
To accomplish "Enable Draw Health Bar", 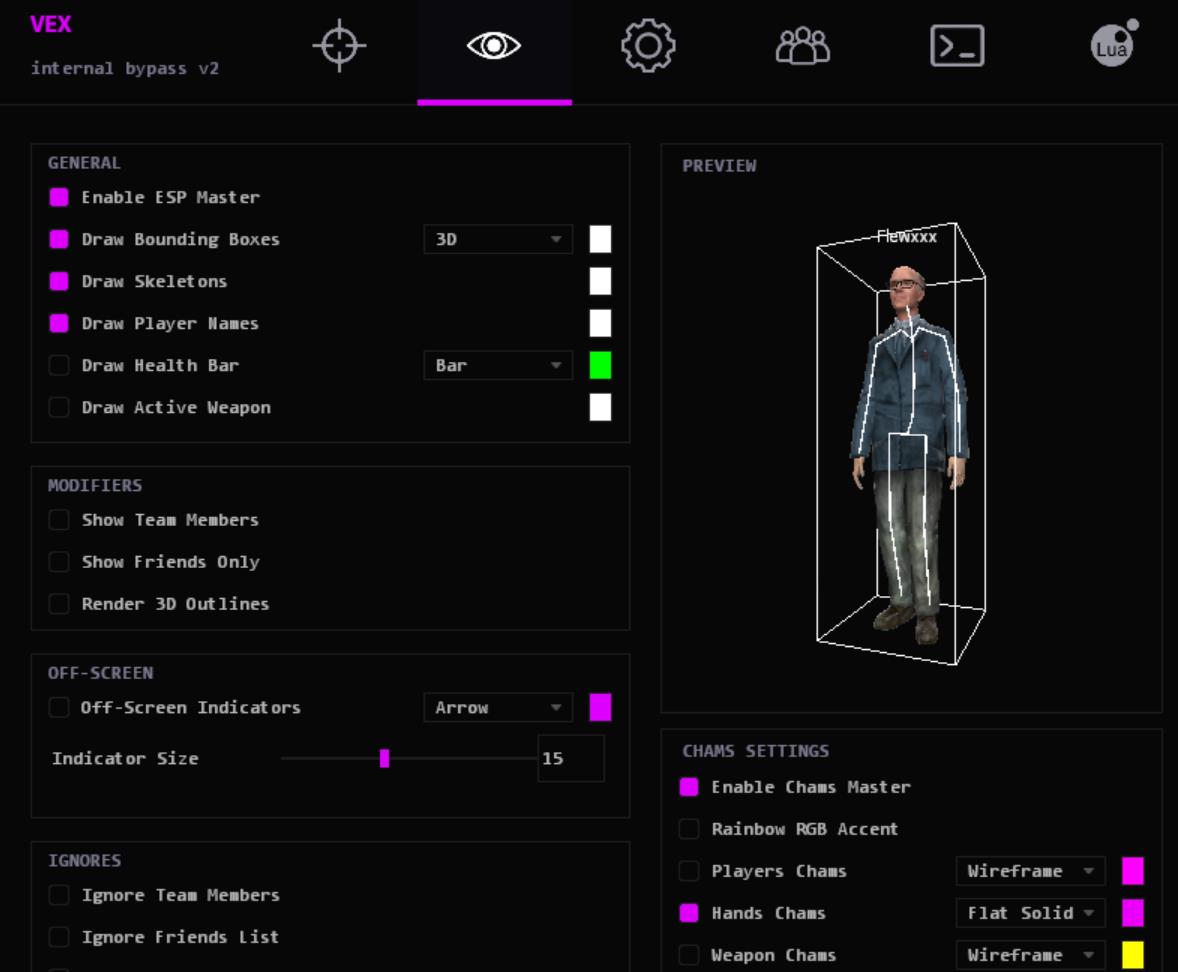I will tap(59, 365).
